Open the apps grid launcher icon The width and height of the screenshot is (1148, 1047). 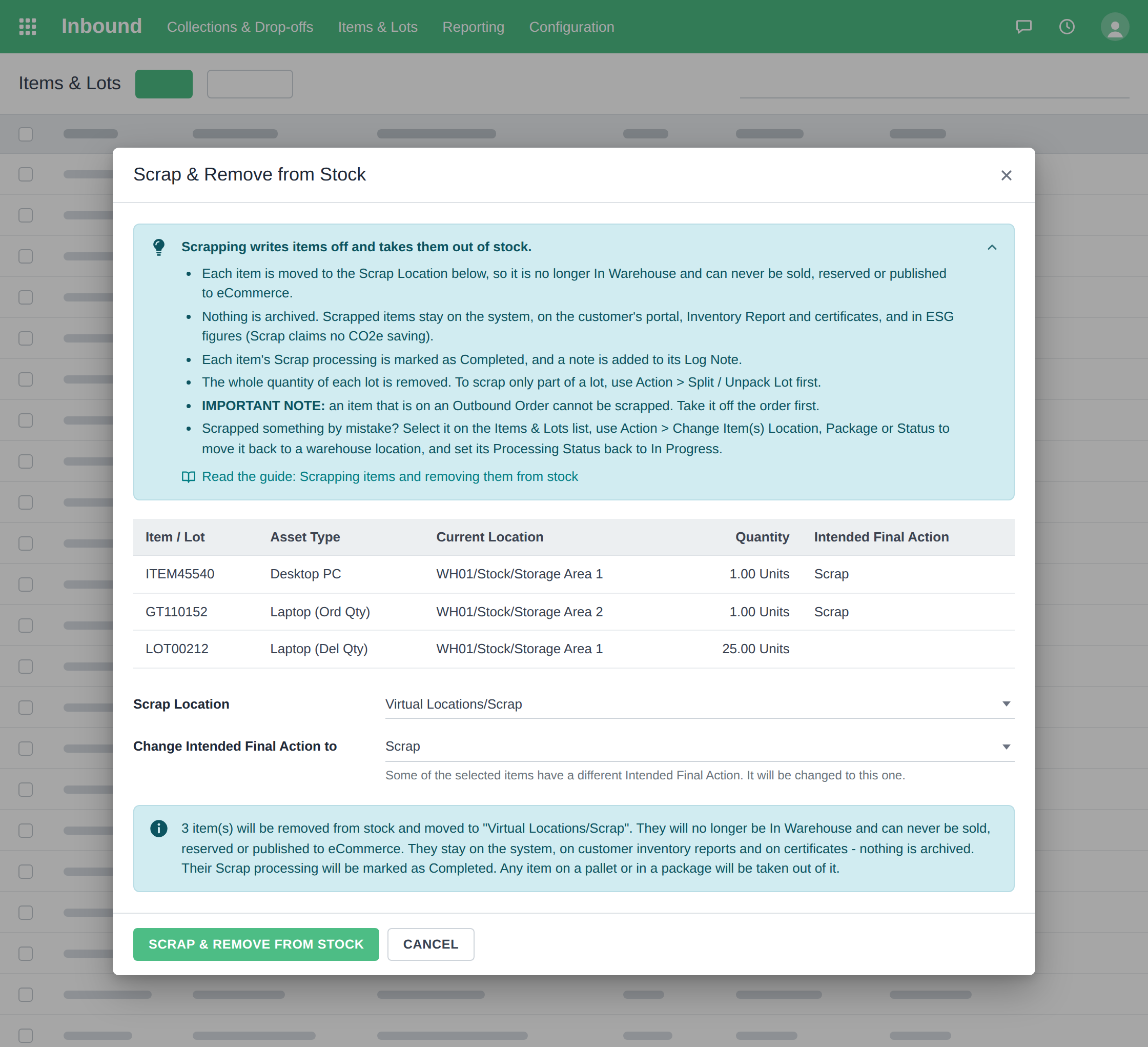[x=27, y=27]
